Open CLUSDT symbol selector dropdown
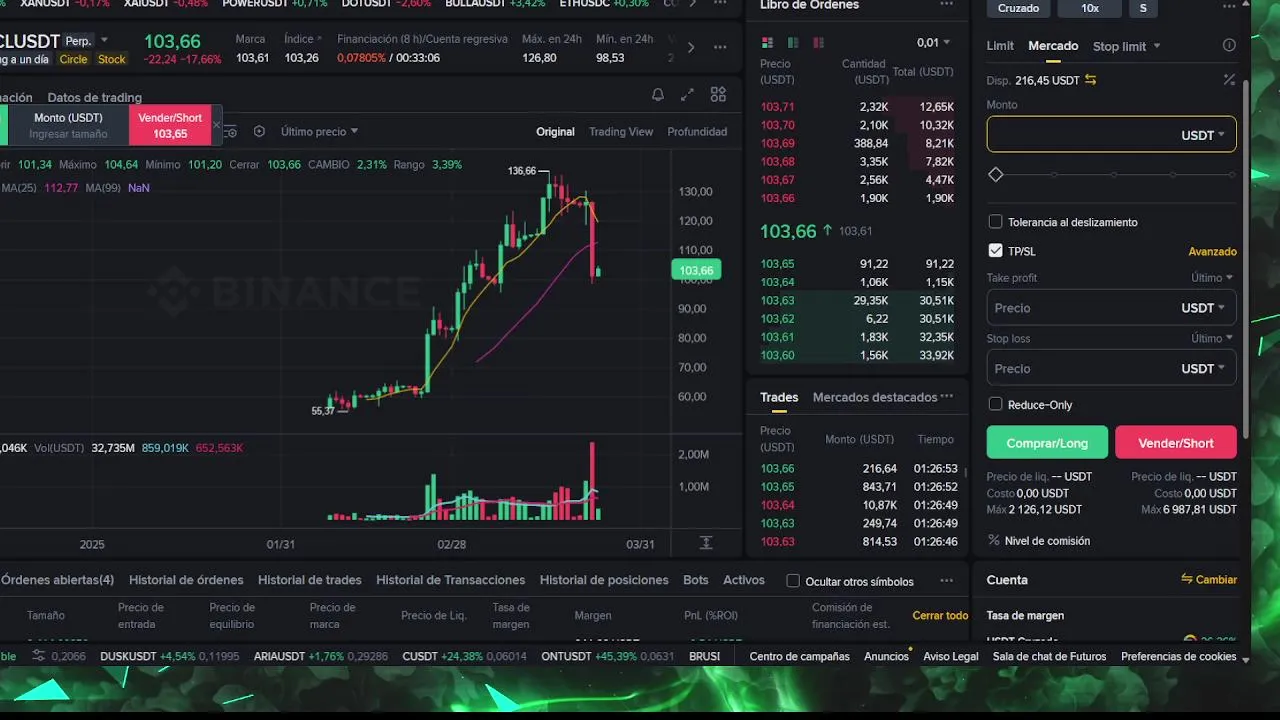 pyautogui.click(x=104, y=40)
